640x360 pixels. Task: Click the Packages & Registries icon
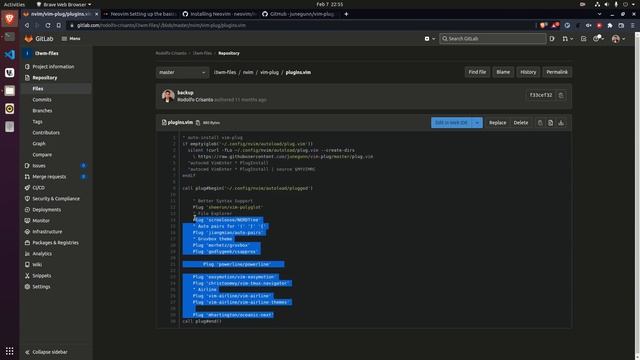27,243
